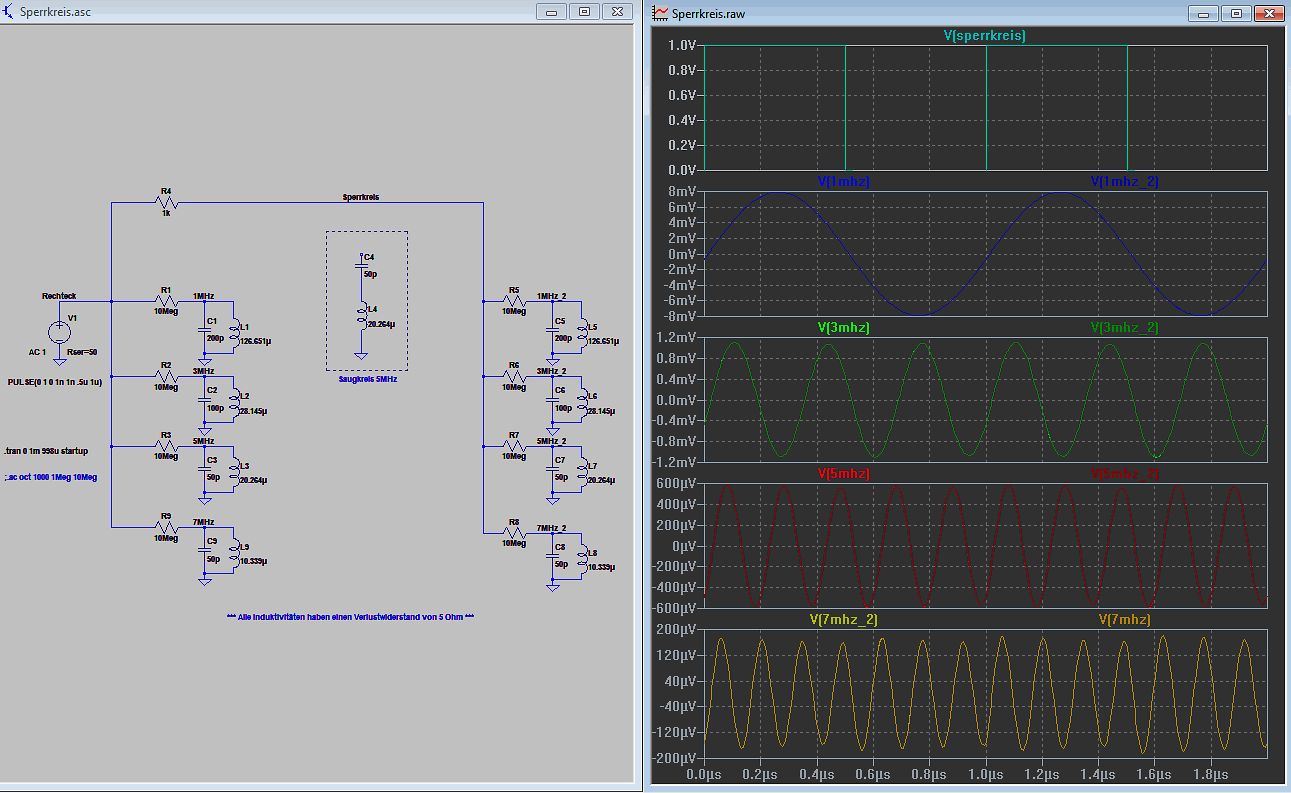Click the commented .ac oct directive text
This screenshot has height=793, width=1291.
(x=51, y=478)
